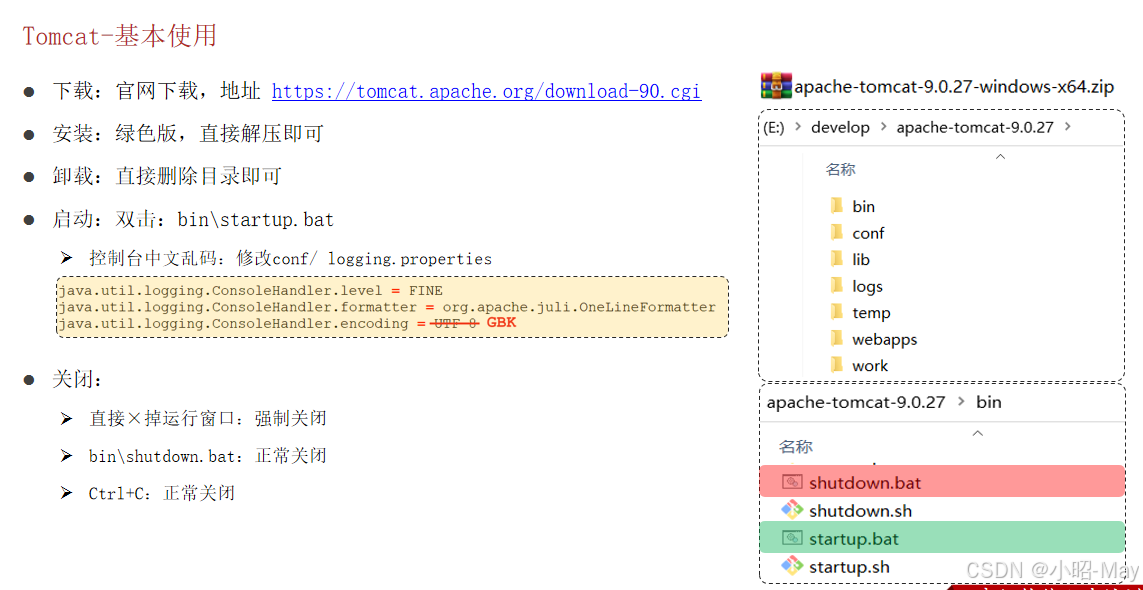Select the lib folder name
1143x590 pixels.
[x=861, y=260]
